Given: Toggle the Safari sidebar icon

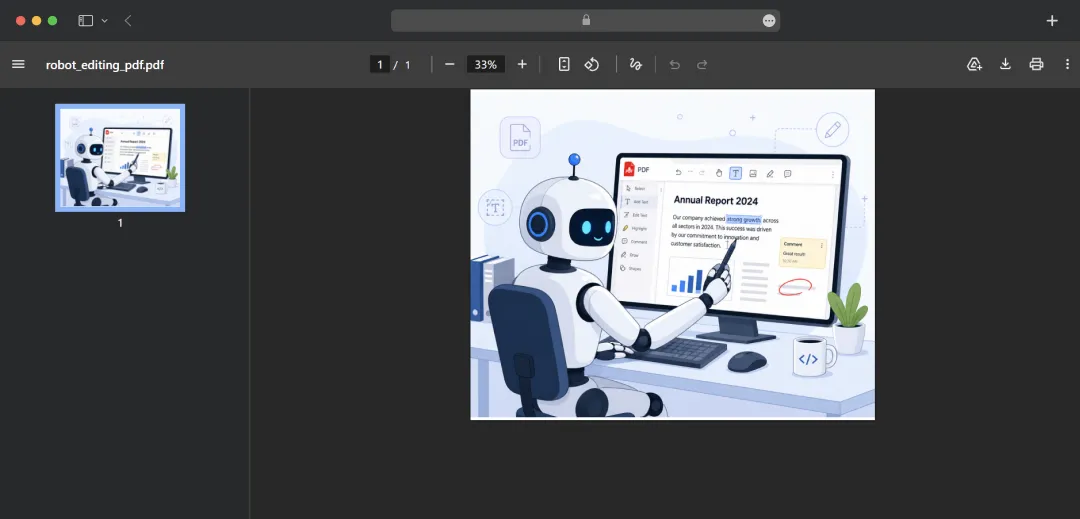Looking at the screenshot, I should [x=85, y=21].
